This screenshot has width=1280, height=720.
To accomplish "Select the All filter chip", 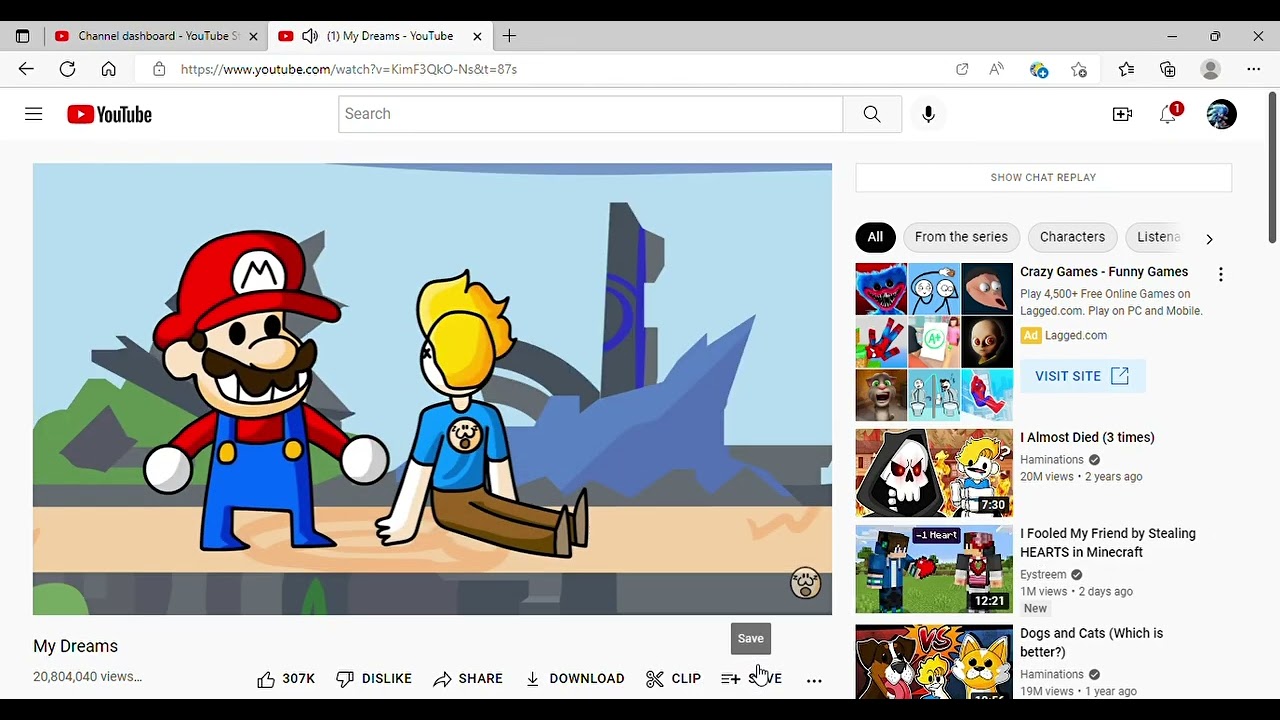I will (x=875, y=237).
